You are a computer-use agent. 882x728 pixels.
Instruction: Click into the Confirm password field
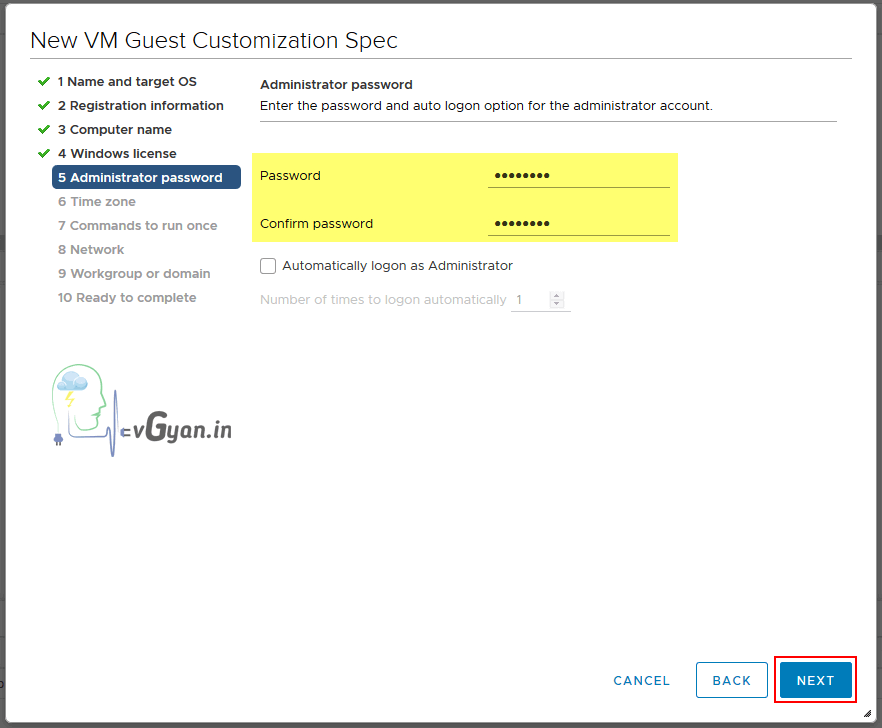[578, 224]
